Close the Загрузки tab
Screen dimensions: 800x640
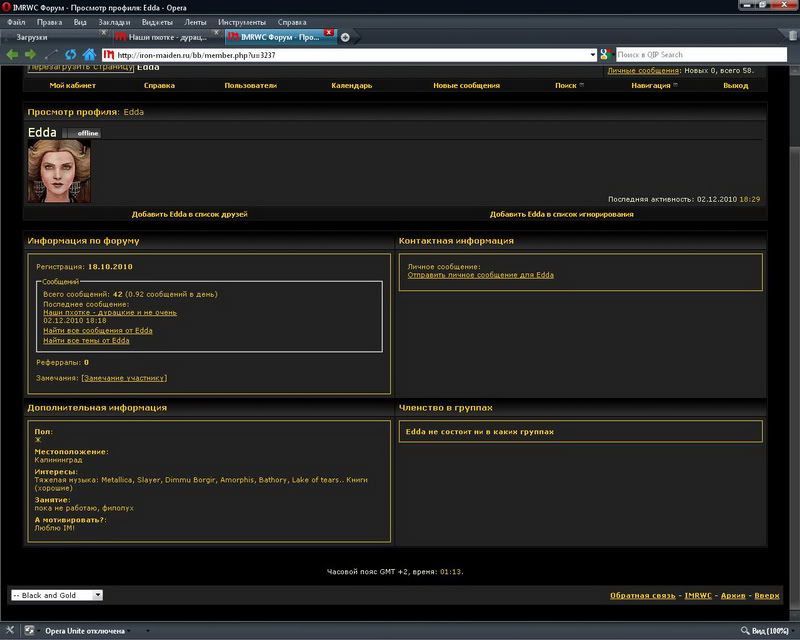(104, 33)
